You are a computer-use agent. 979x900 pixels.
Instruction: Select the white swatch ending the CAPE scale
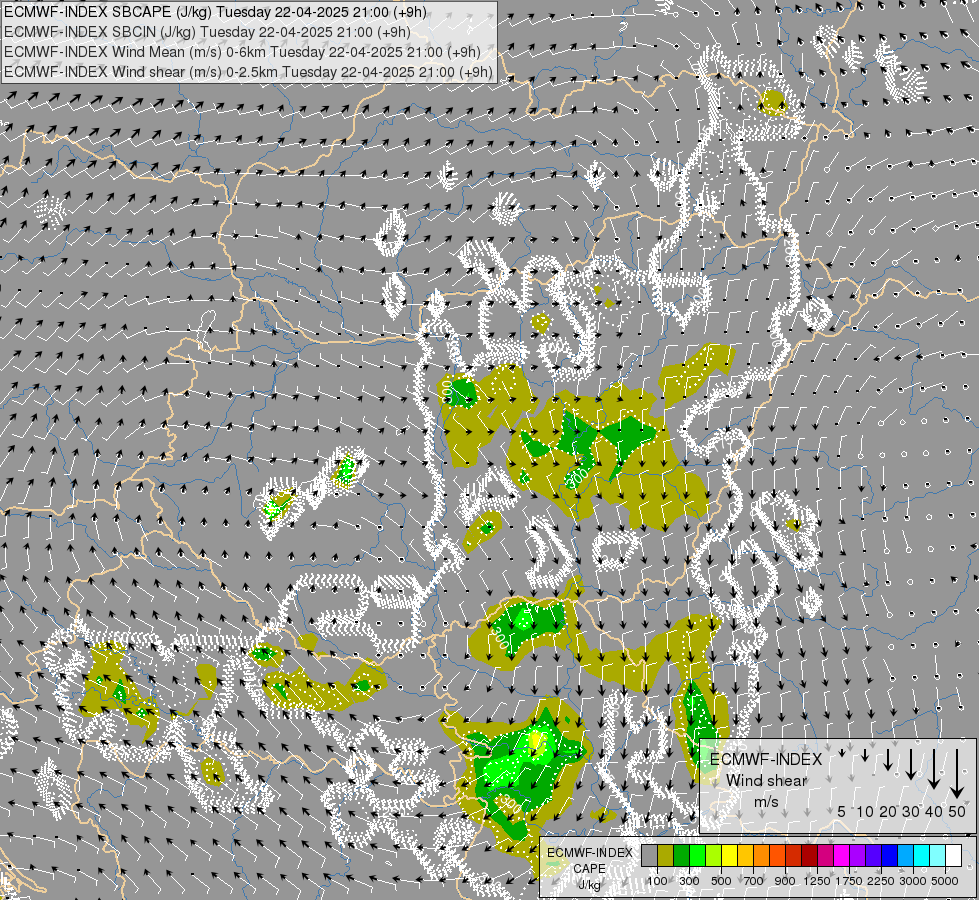pos(953,856)
